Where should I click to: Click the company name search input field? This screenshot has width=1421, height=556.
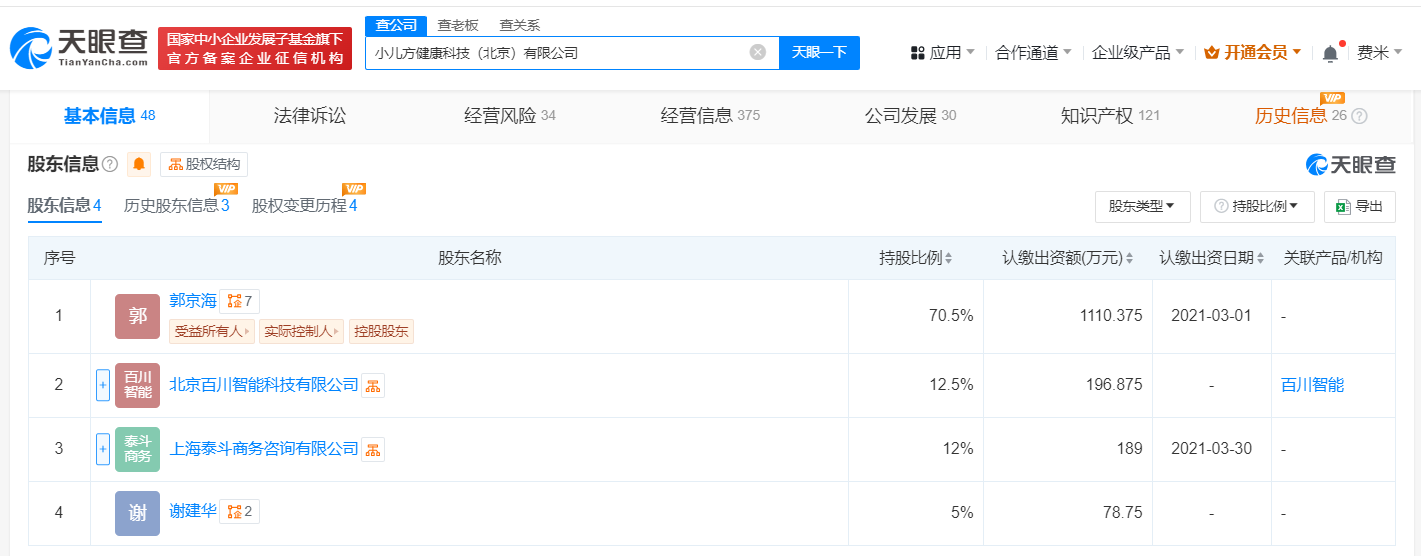click(557, 53)
